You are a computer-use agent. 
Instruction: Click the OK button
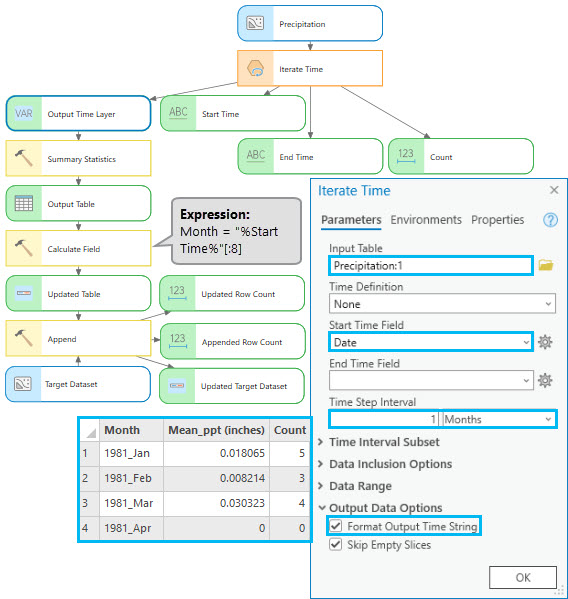point(523,577)
